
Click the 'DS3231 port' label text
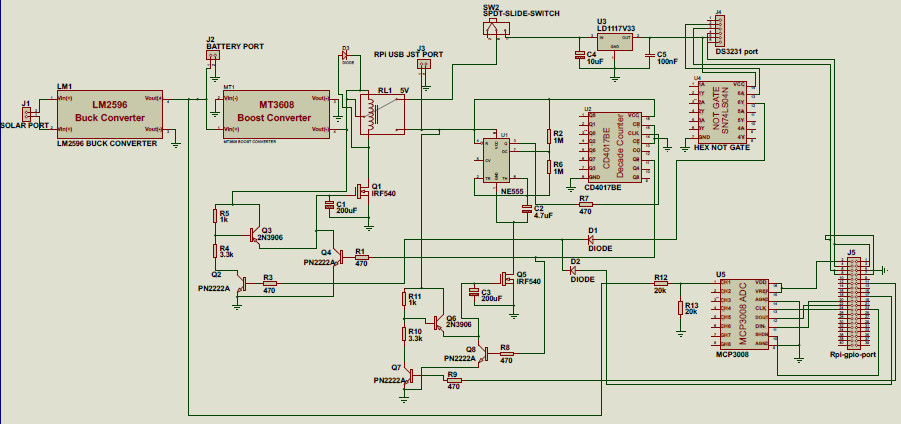(737, 52)
